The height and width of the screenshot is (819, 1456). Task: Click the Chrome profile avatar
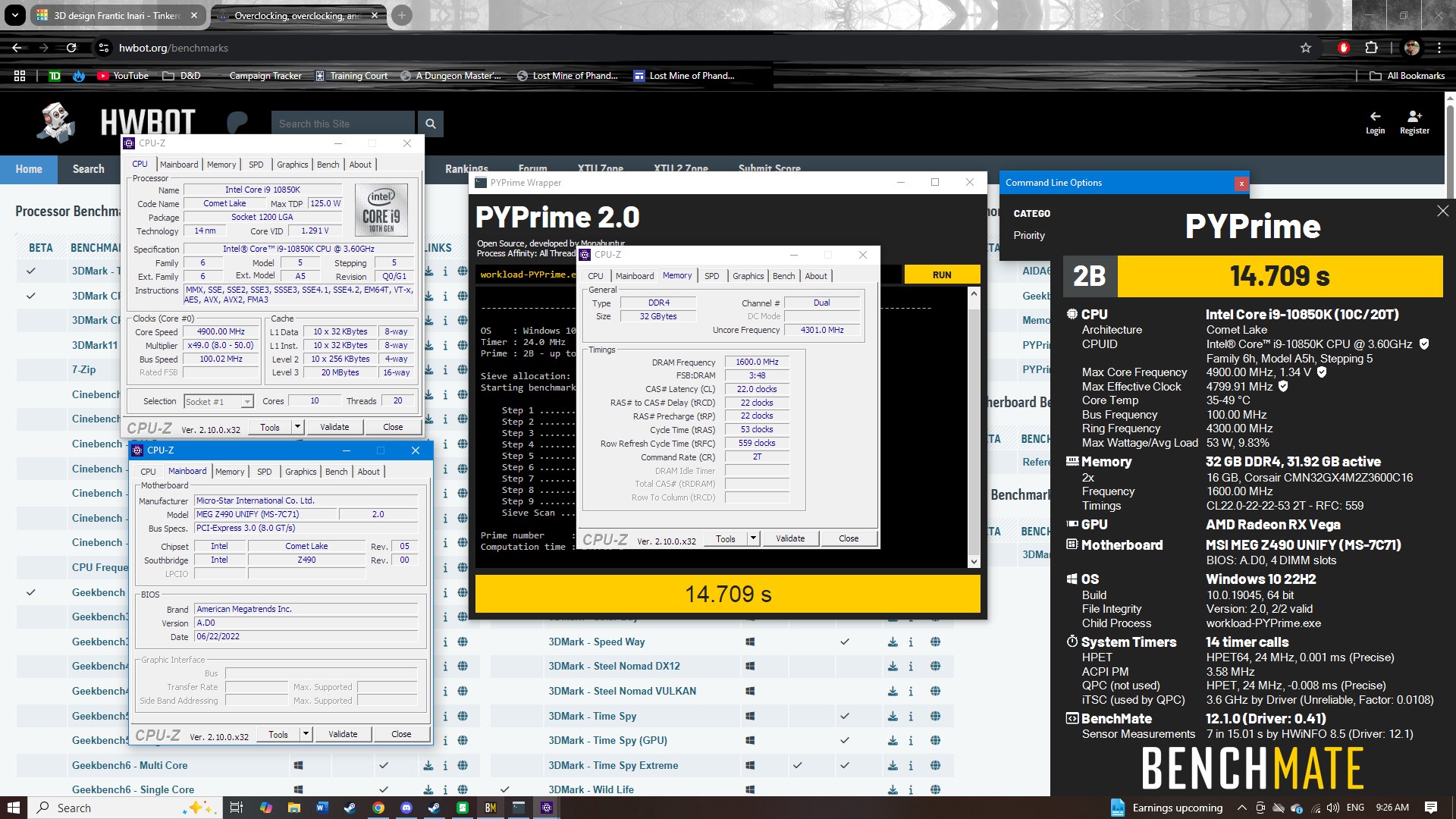(x=1412, y=48)
